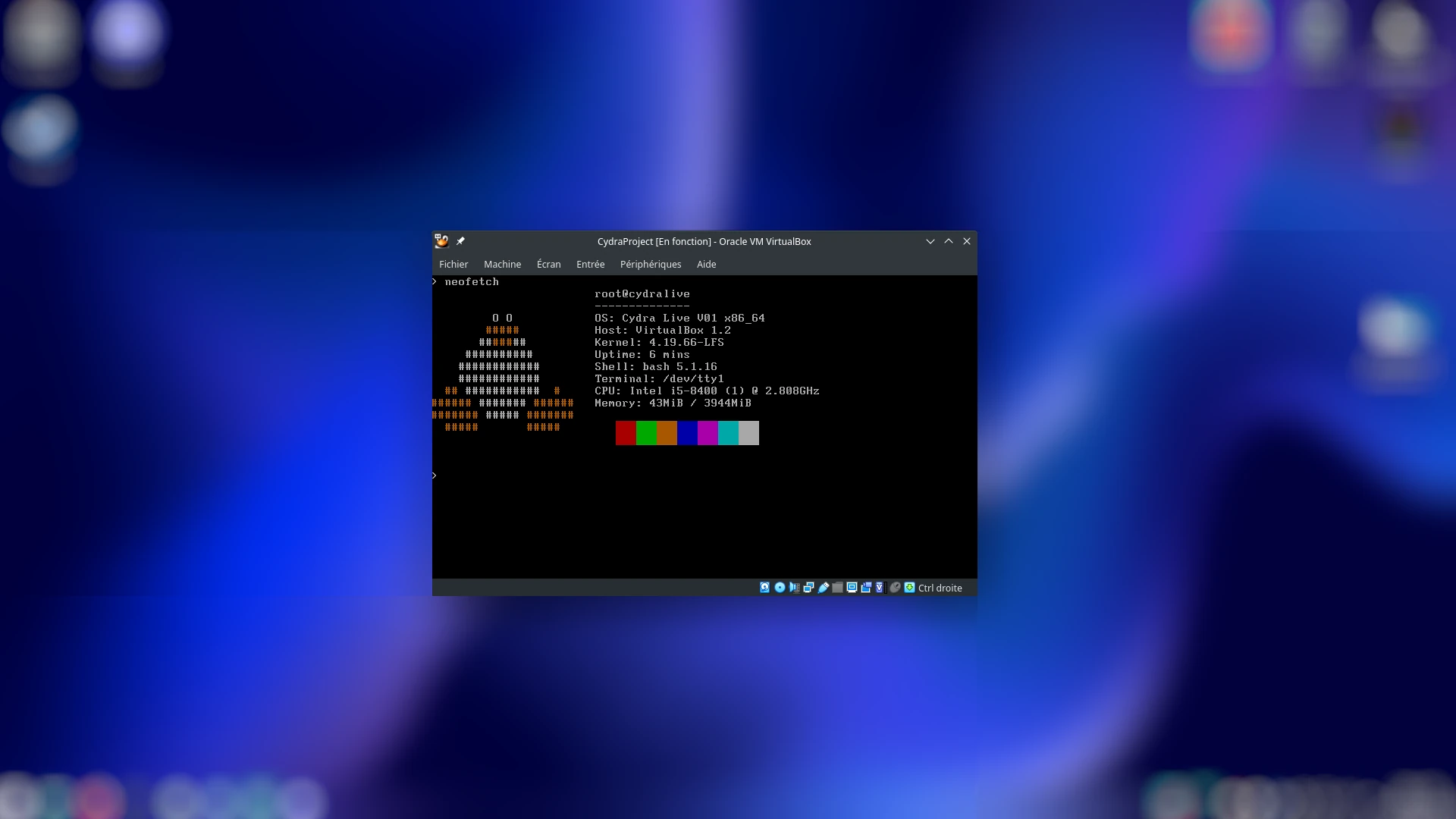Open the VirtualBox window menu icon

point(441,241)
